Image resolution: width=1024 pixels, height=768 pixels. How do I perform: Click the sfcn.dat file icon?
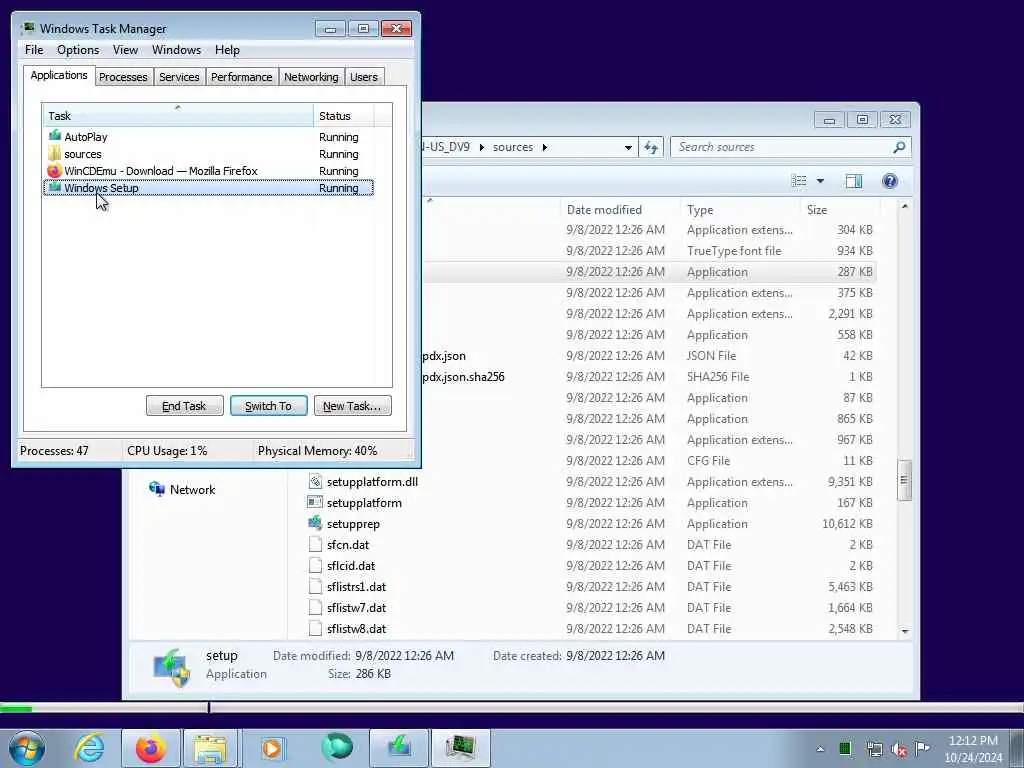pyautogui.click(x=315, y=544)
